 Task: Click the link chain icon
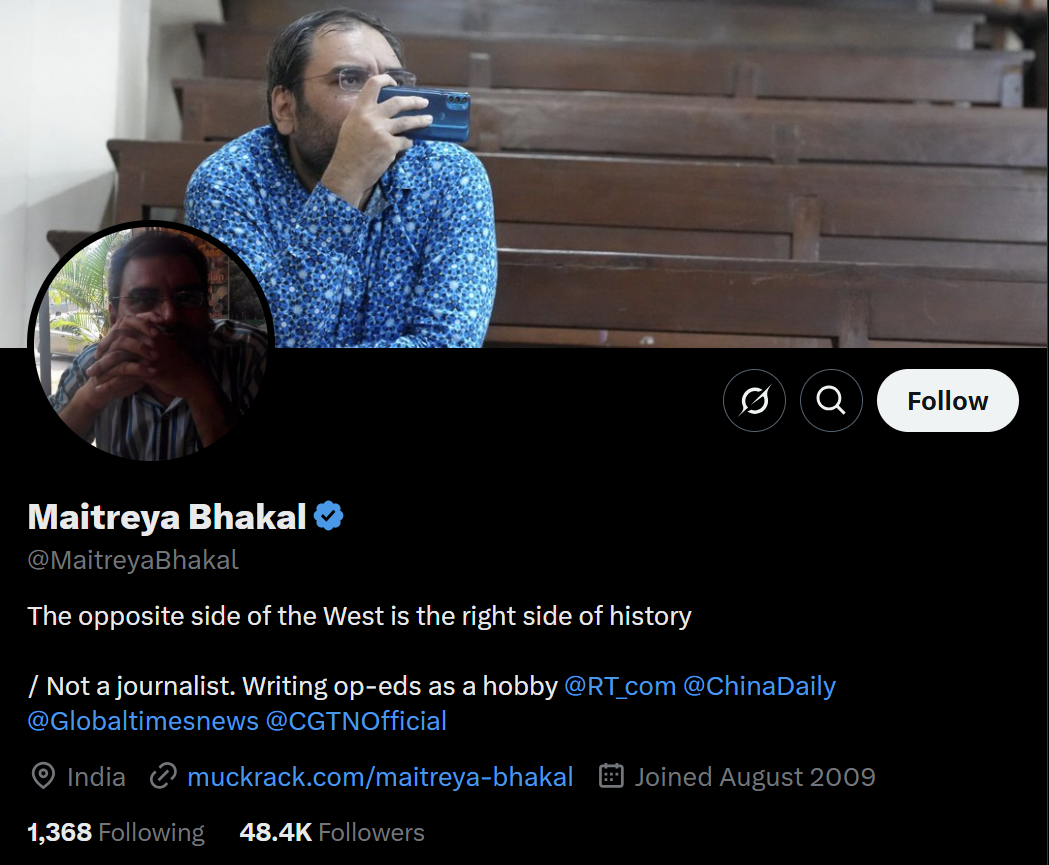pyautogui.click(x=163, y=776)
